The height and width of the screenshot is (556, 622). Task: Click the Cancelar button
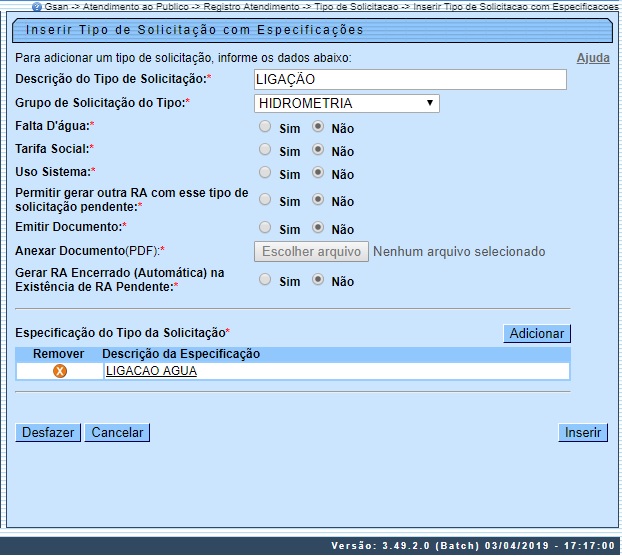[x=117, y=432]
